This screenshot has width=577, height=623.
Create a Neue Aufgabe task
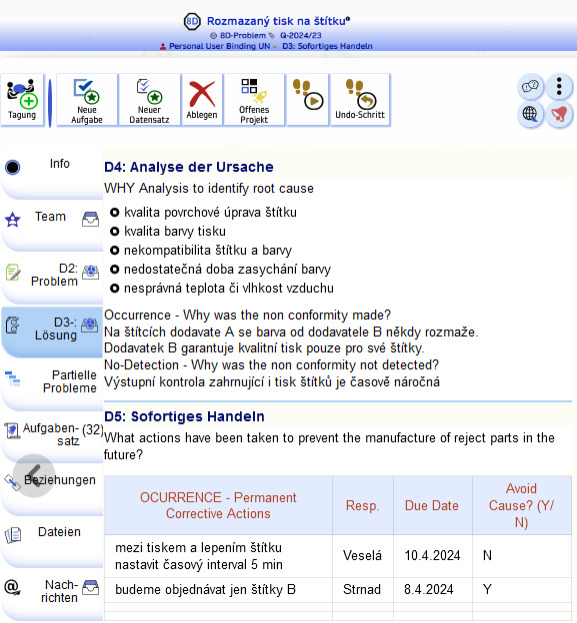[87, 100]
